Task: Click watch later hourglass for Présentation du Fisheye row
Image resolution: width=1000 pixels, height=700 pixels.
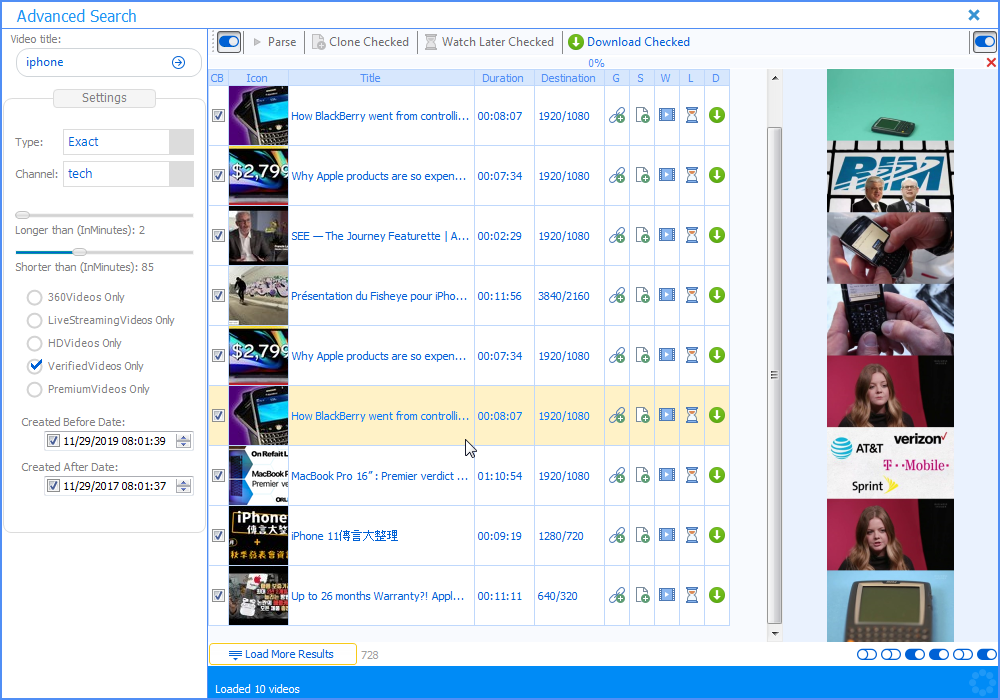Action: 692,295
